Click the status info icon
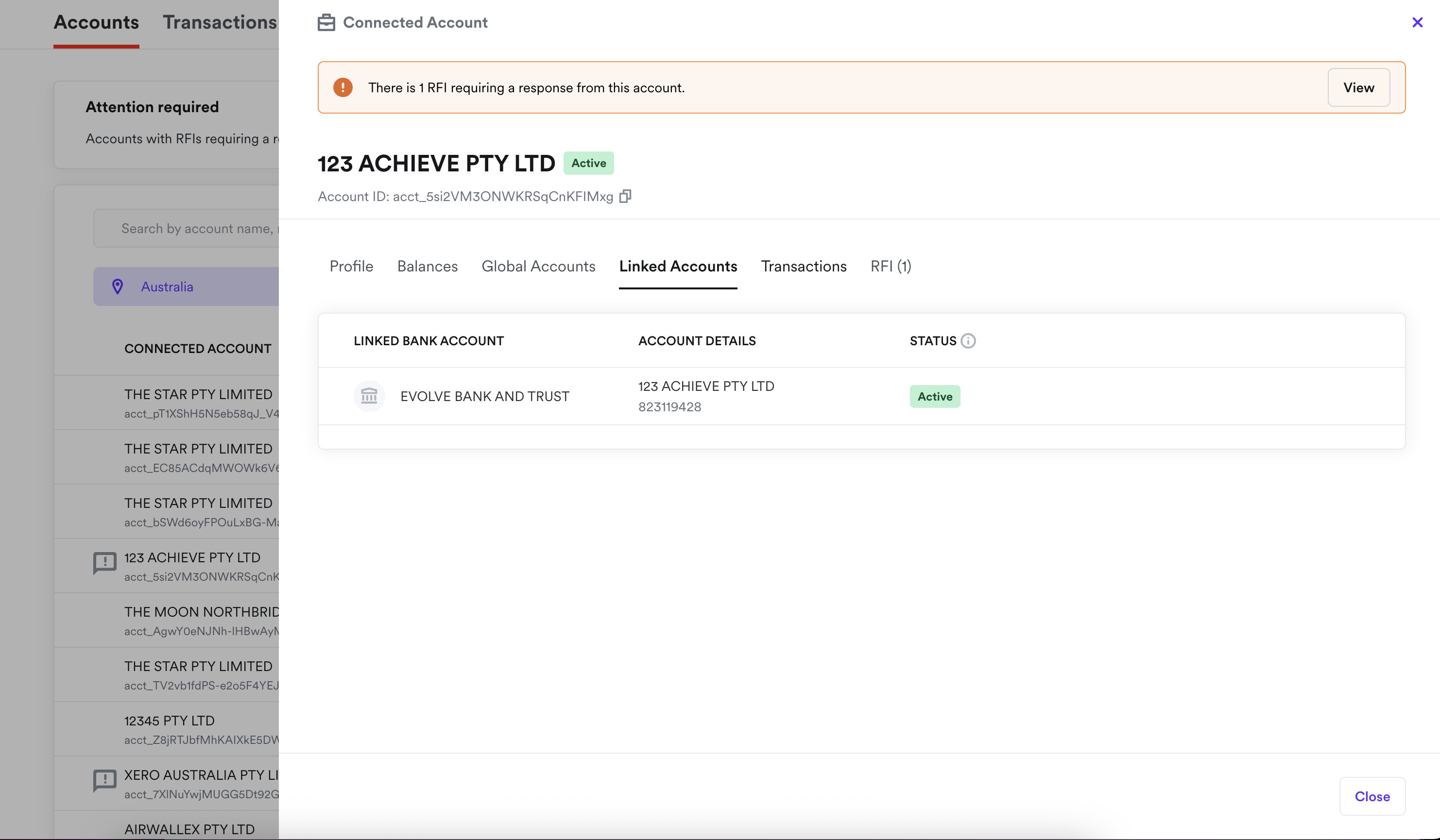This screenshot has width=1440, height=840. click(x=968, y=341)
